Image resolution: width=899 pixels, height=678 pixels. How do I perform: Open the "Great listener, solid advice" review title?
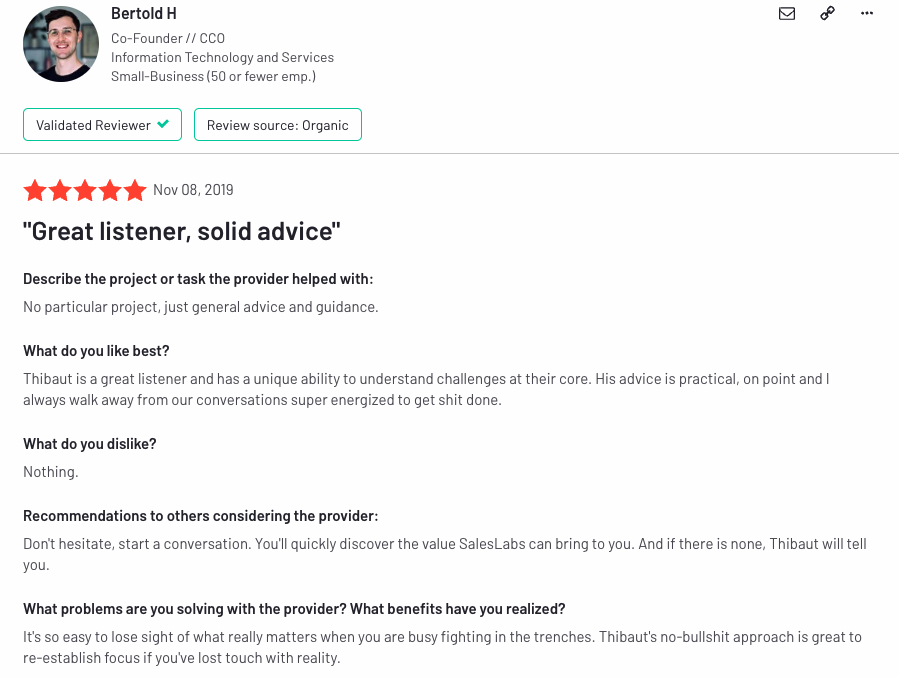pos(181,232)
